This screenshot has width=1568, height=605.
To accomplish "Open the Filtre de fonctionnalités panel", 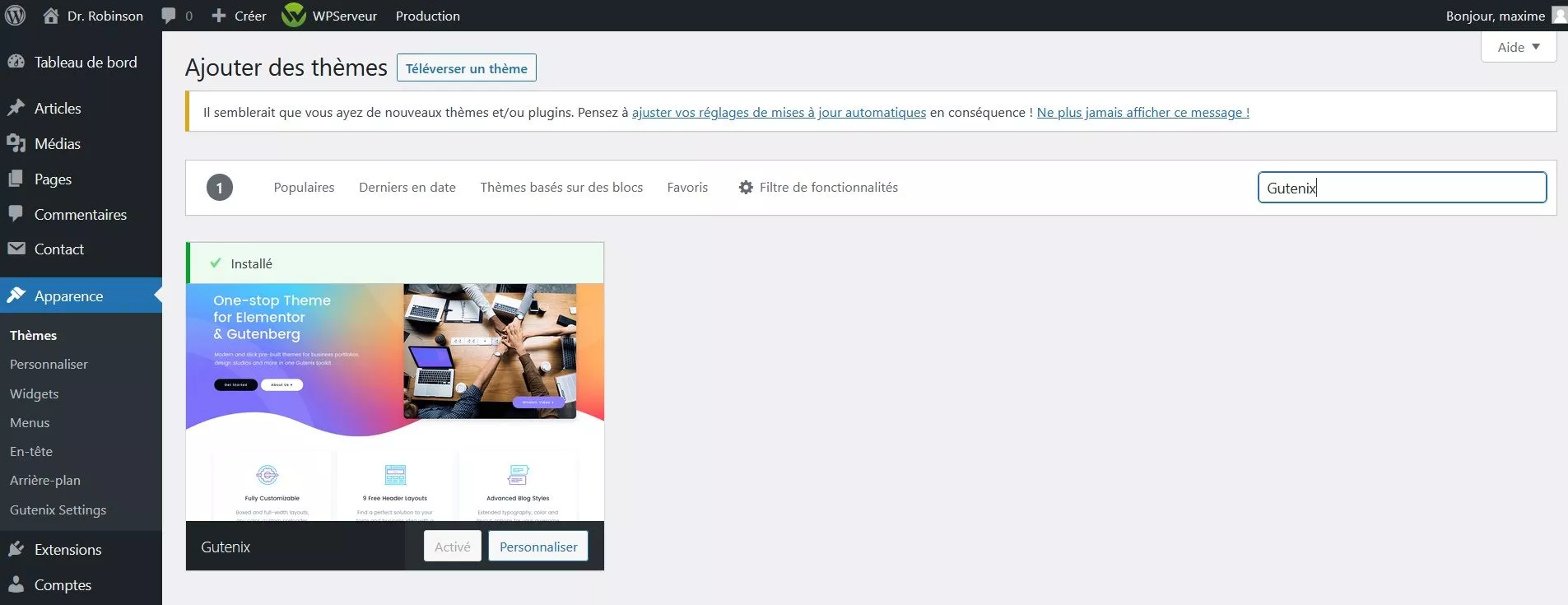I will [x=818, y=188].
